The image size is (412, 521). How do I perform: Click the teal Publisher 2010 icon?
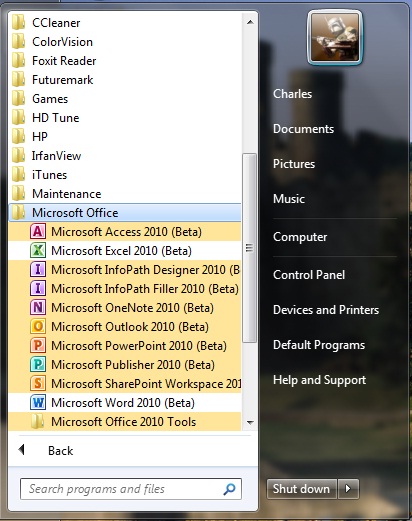(x=38, y=364)
